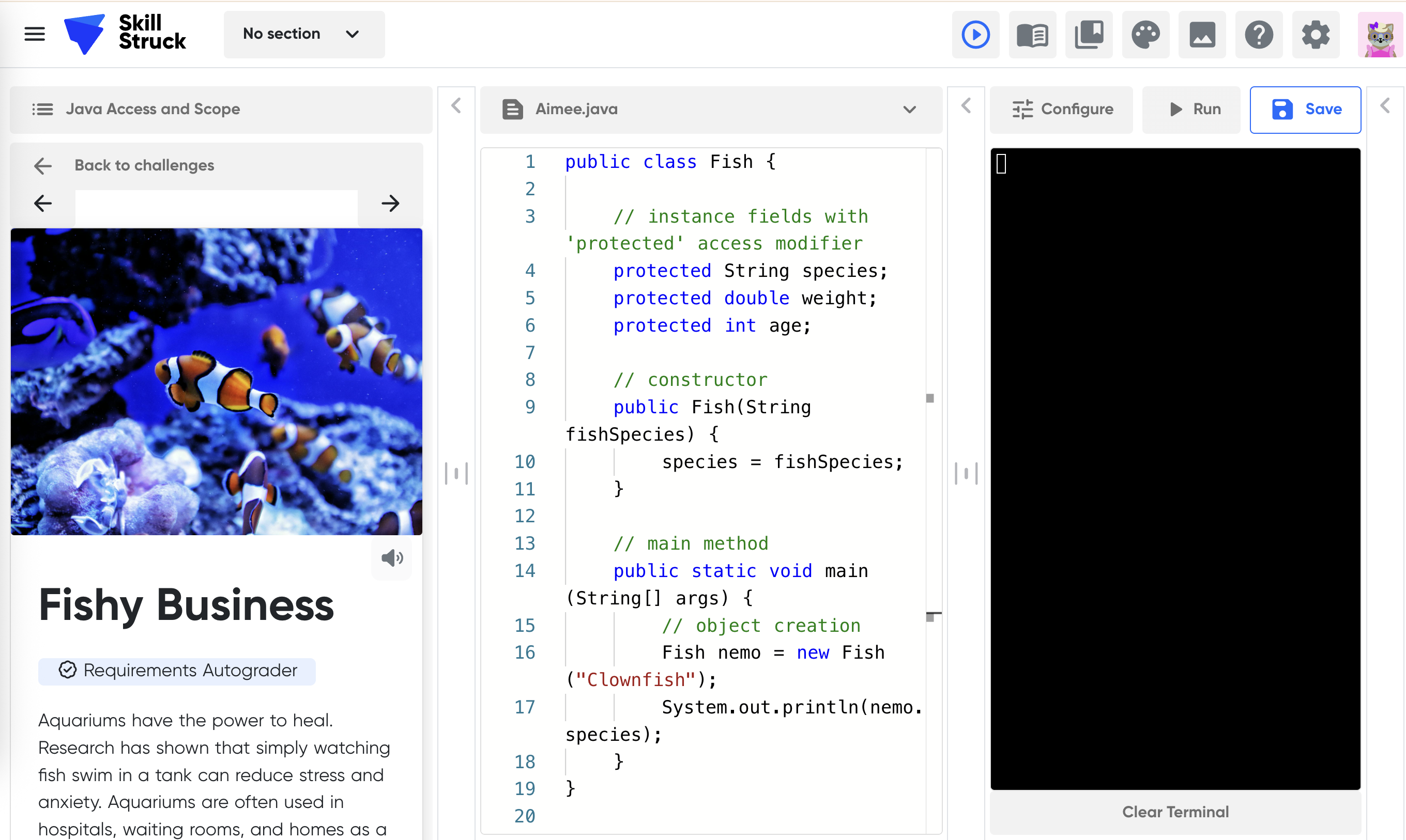The width and height of the screenshot is (1406, 840).
Task: Expand the No section dropdown
Action: (303, 34)
